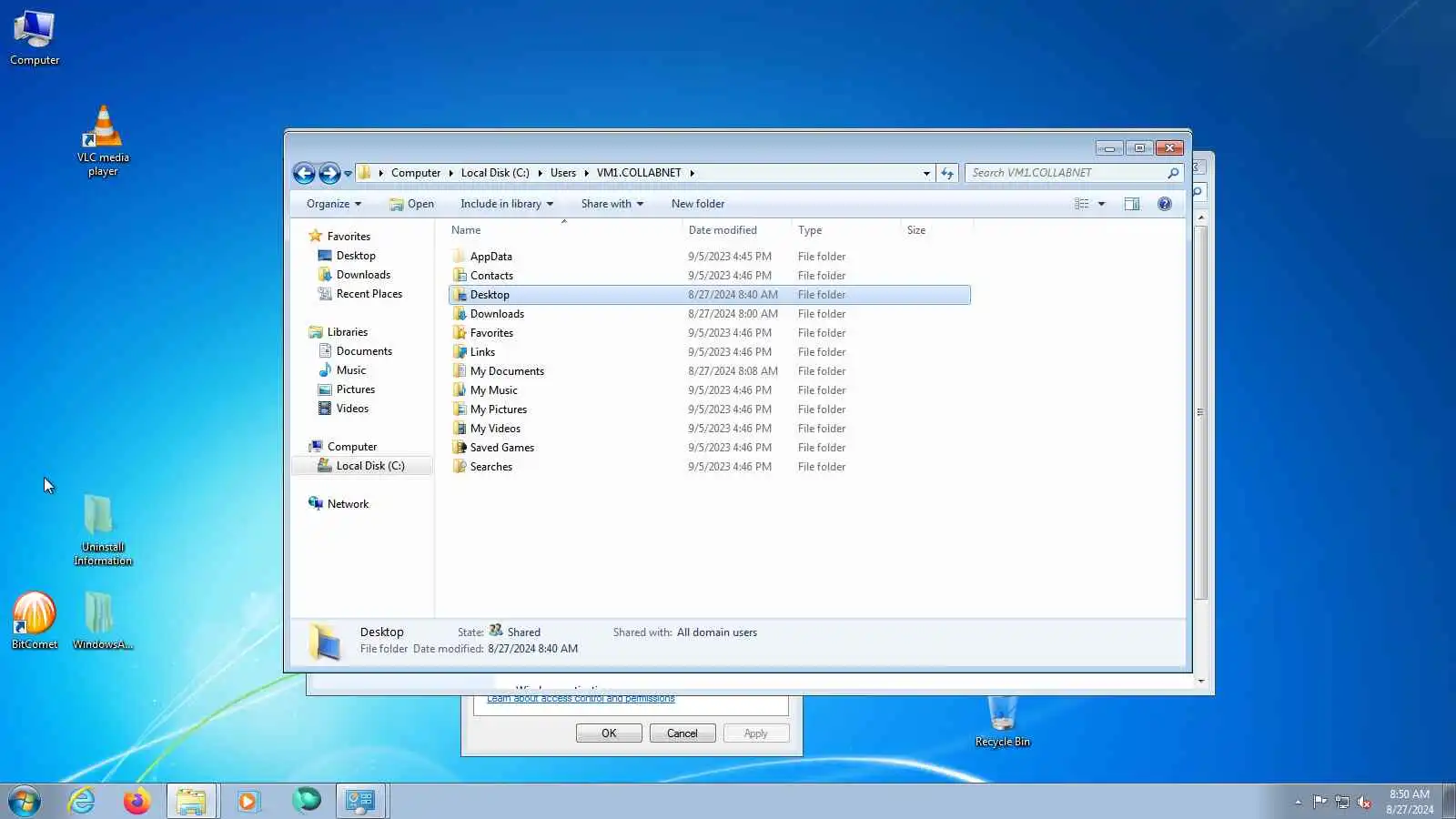Screen dimensions: 1456x819
Task: Open the Windows Start button
Action: click(x=25, y=801)
